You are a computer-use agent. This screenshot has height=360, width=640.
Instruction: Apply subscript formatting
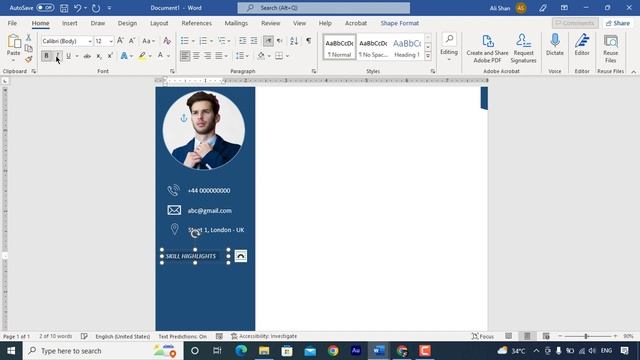[99, 56]
